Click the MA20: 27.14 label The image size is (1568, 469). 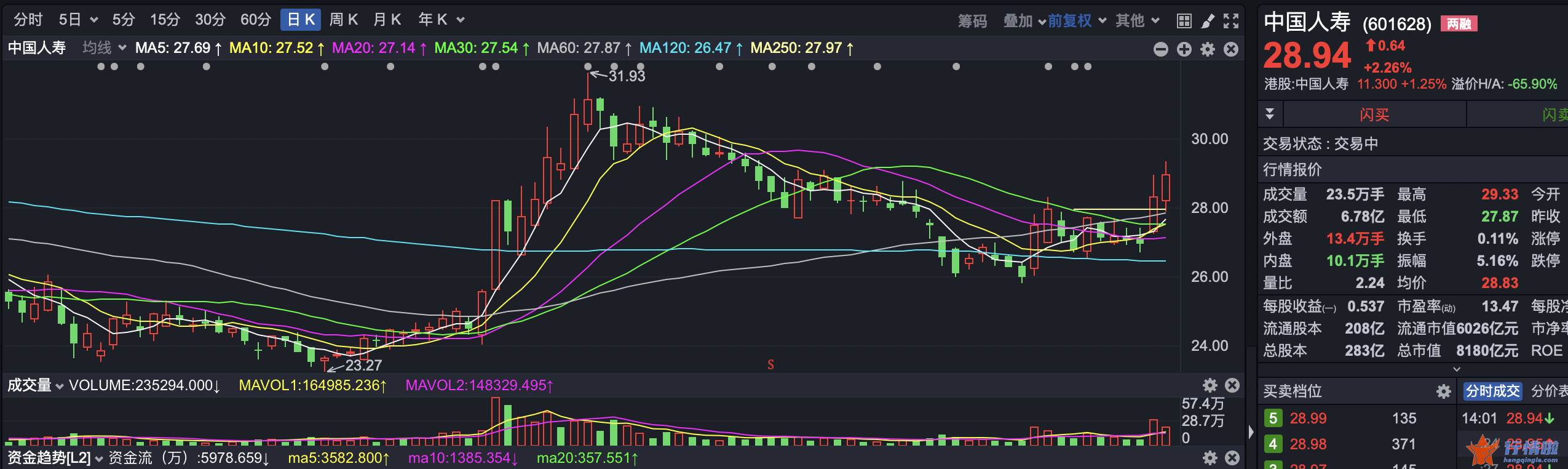tap(379, 48)
